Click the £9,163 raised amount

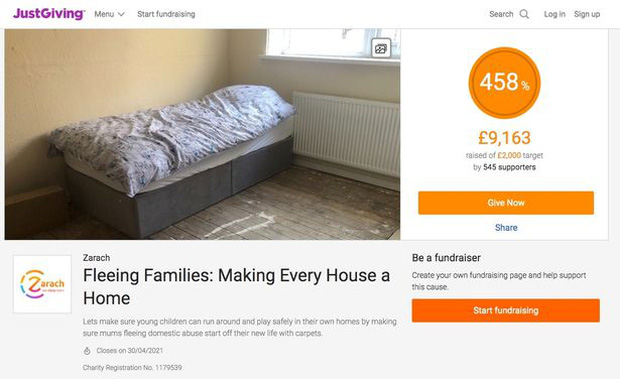pyautogui.click(x=504, y=138)
